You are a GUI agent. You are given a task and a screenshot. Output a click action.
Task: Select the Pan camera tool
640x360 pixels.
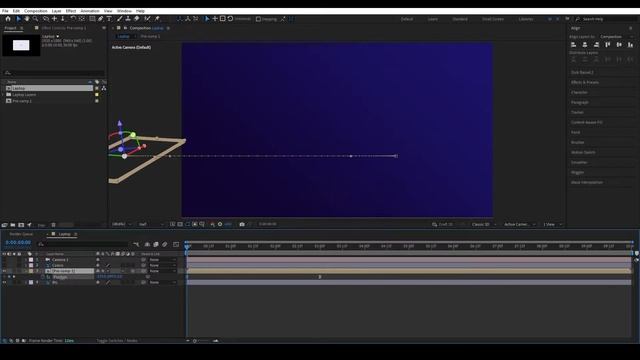click(x=54, y=19)
